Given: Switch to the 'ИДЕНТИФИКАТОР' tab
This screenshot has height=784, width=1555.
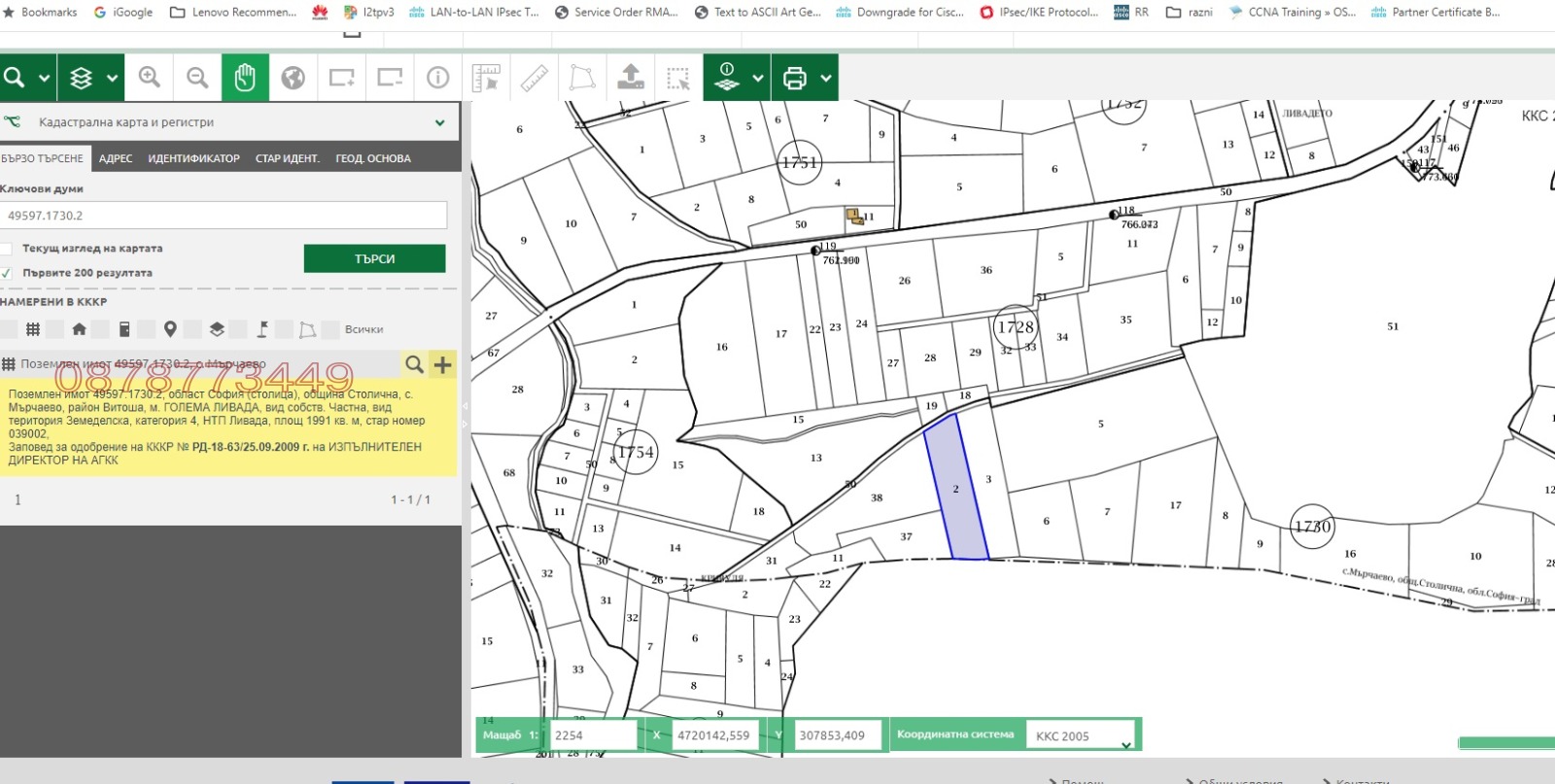Looking at the screenshot, I should (193, 158).
